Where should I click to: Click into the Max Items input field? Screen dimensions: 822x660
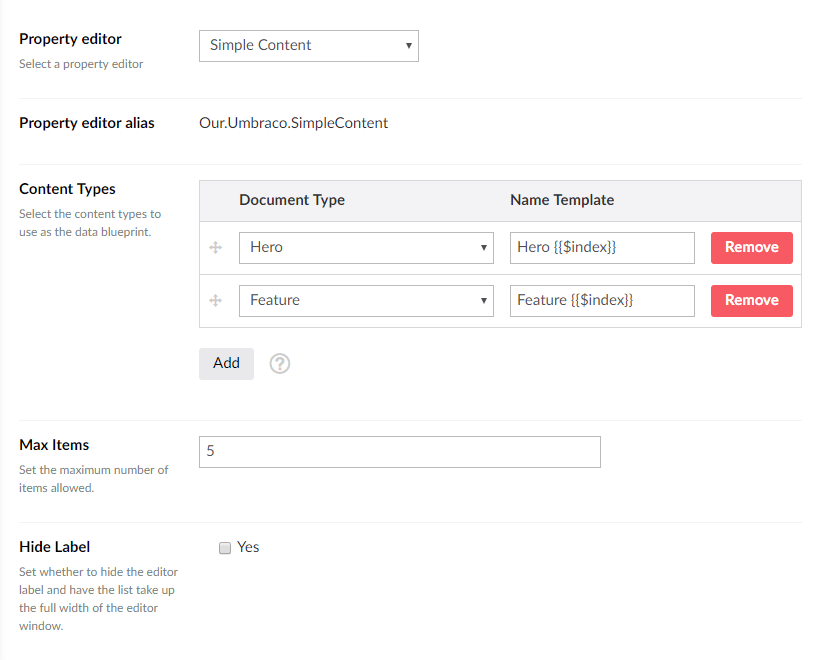(399, 452)
